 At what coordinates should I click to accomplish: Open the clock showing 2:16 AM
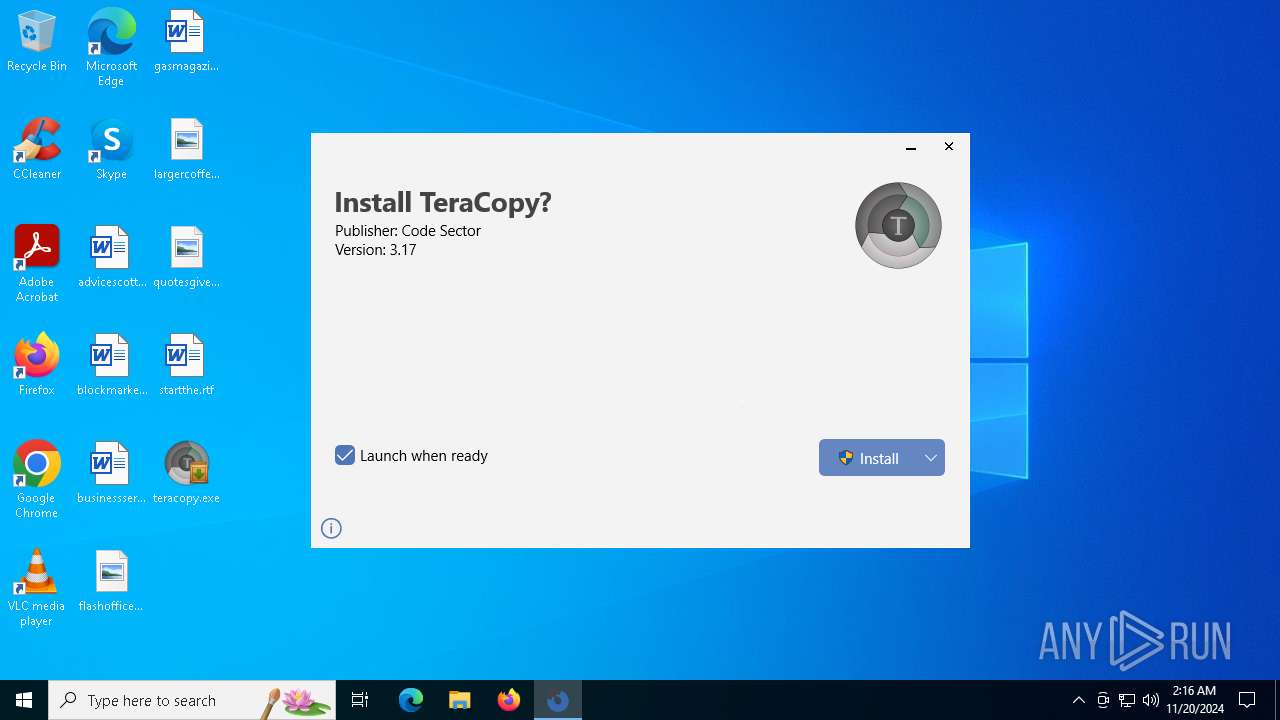click(x=1194, y=700)
